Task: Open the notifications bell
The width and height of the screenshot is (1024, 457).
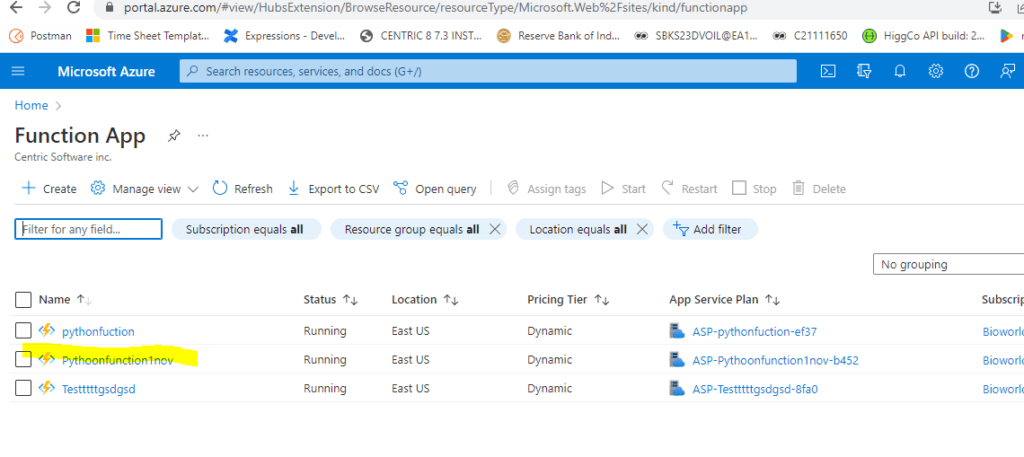Action: tap(900, 71)
